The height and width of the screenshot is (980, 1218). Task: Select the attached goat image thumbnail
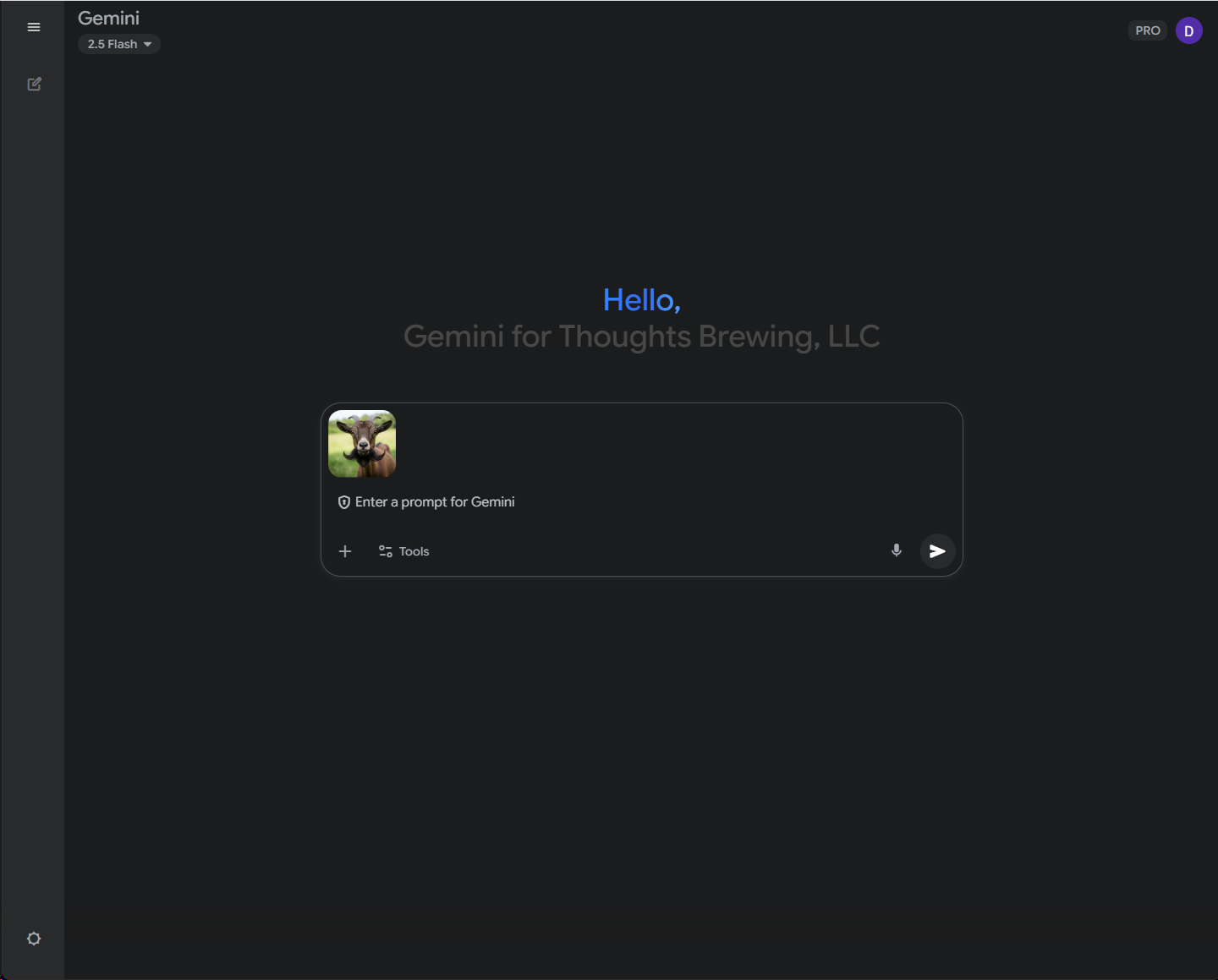[362, 444]
